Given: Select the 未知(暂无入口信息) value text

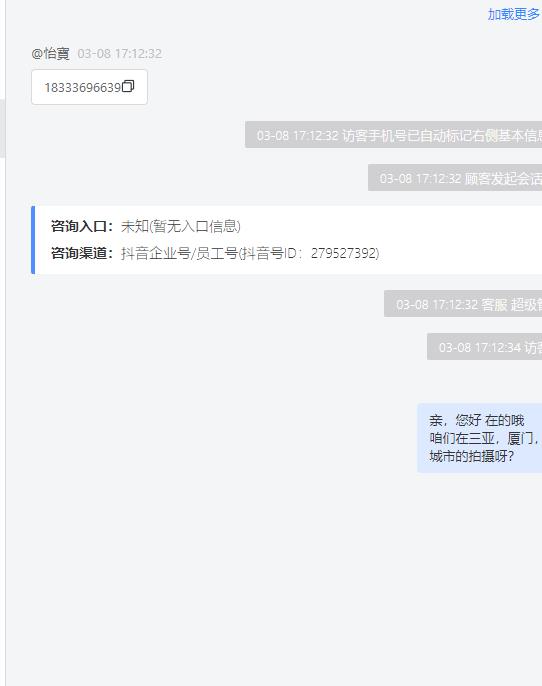Looking at the screenshot, I should [181, 227].
